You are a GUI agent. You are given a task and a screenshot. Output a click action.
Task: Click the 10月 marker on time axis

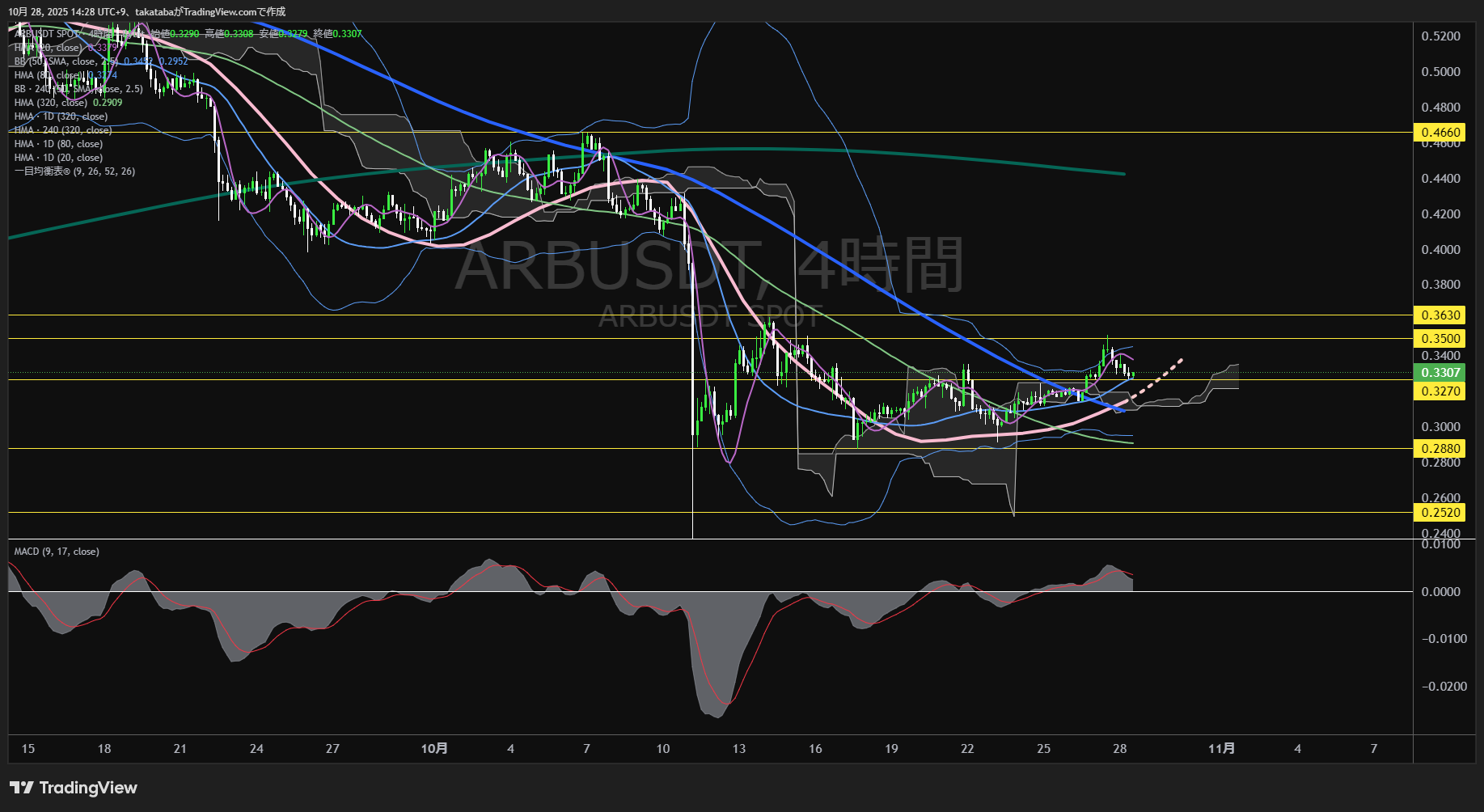click(434, 749)
